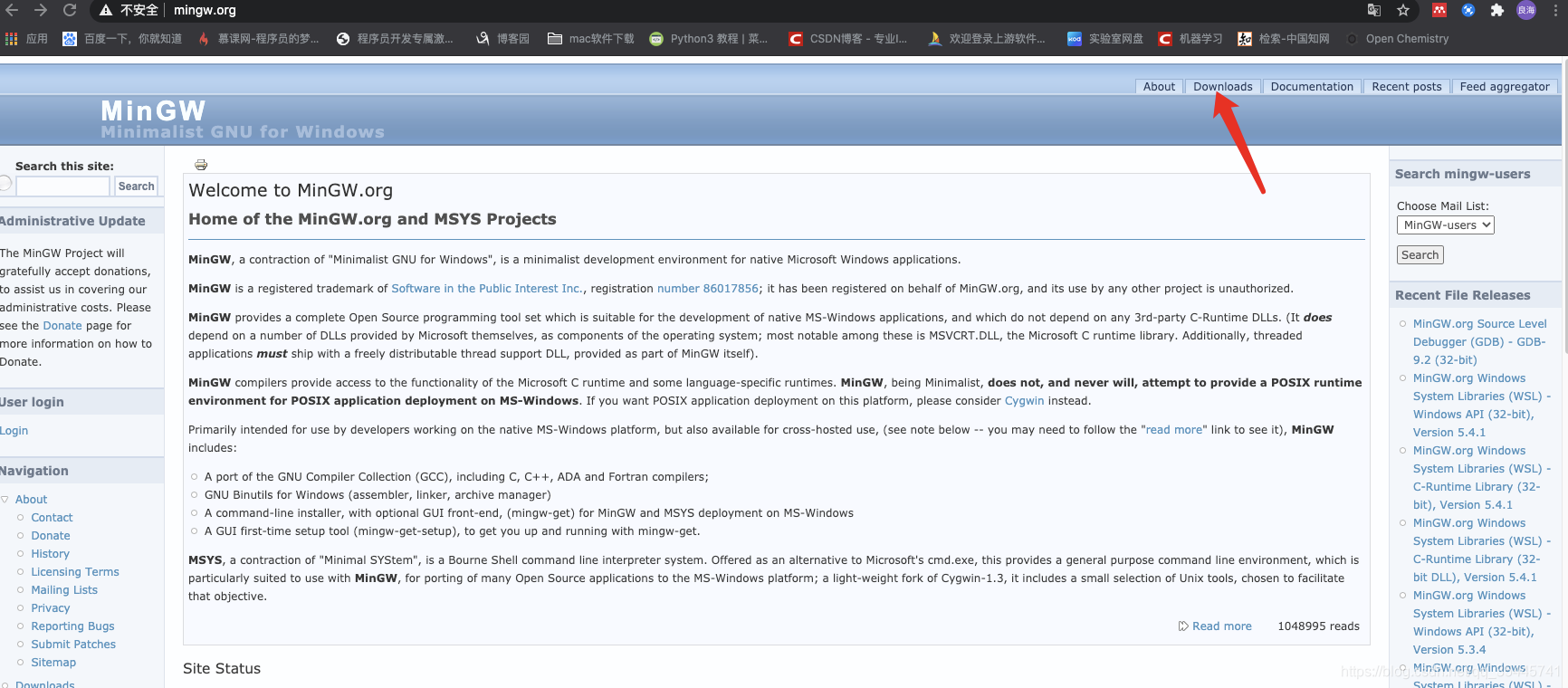Open the blue circular extension icon

pyautogui.click(x=1468, y=10)
